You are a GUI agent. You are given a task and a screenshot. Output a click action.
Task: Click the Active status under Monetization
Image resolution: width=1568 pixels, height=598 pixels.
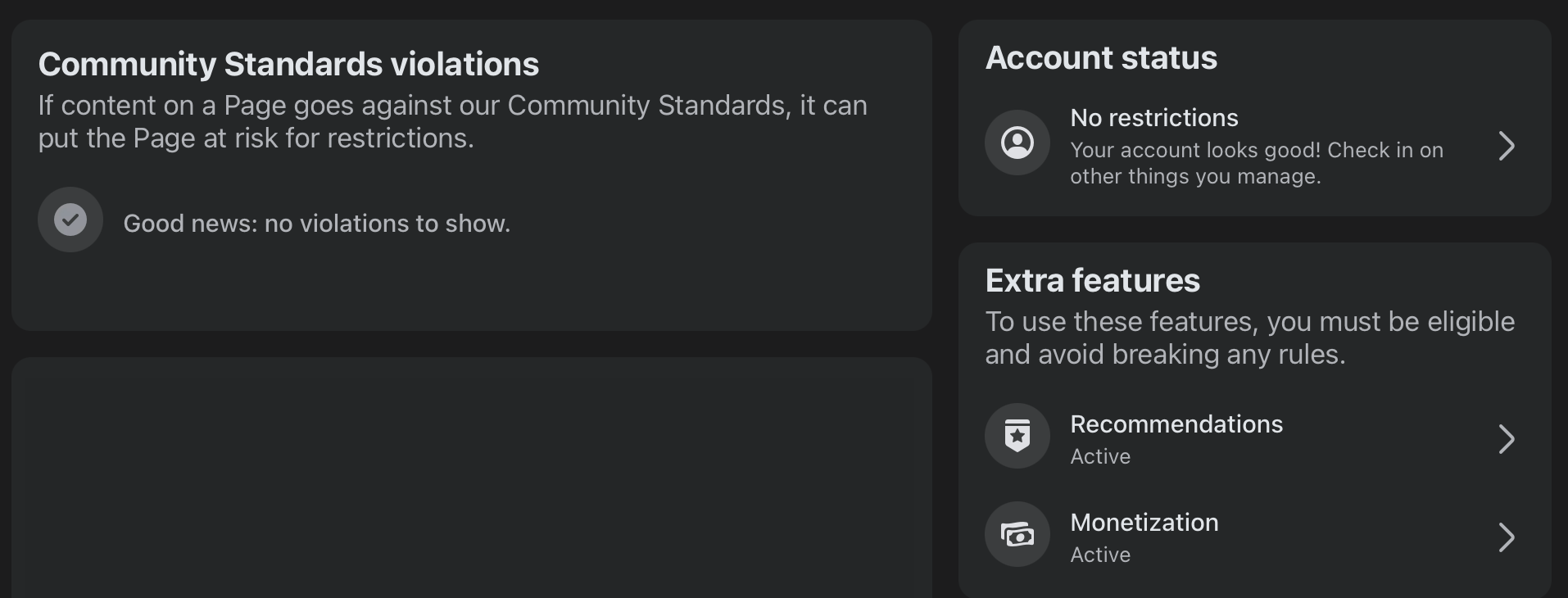coord(1100,555)
